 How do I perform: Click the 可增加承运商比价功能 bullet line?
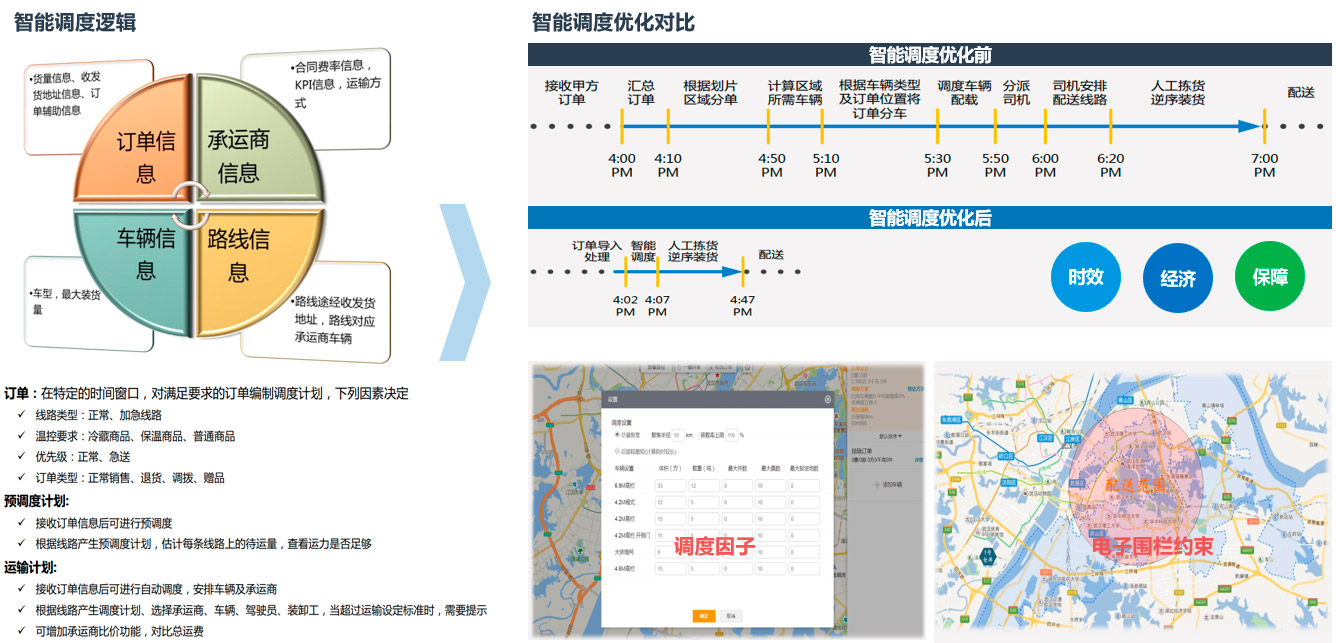[x=119, y=631]
